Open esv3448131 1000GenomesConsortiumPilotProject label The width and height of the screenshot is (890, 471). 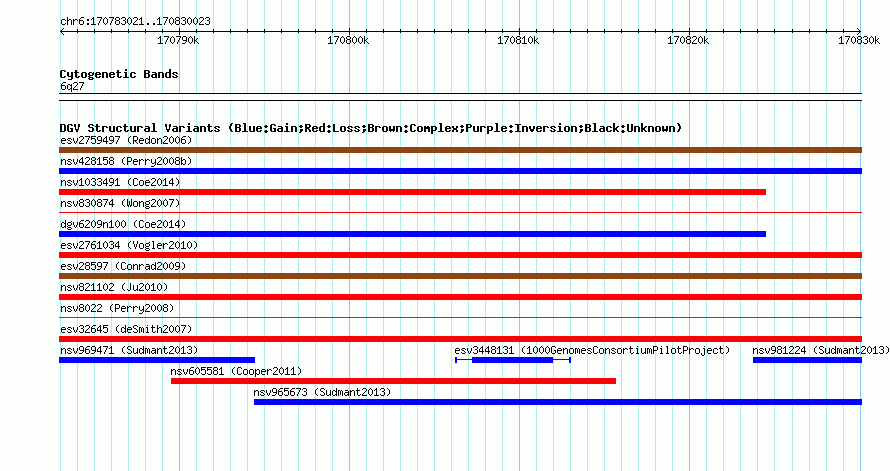click(x=592, y=350)
